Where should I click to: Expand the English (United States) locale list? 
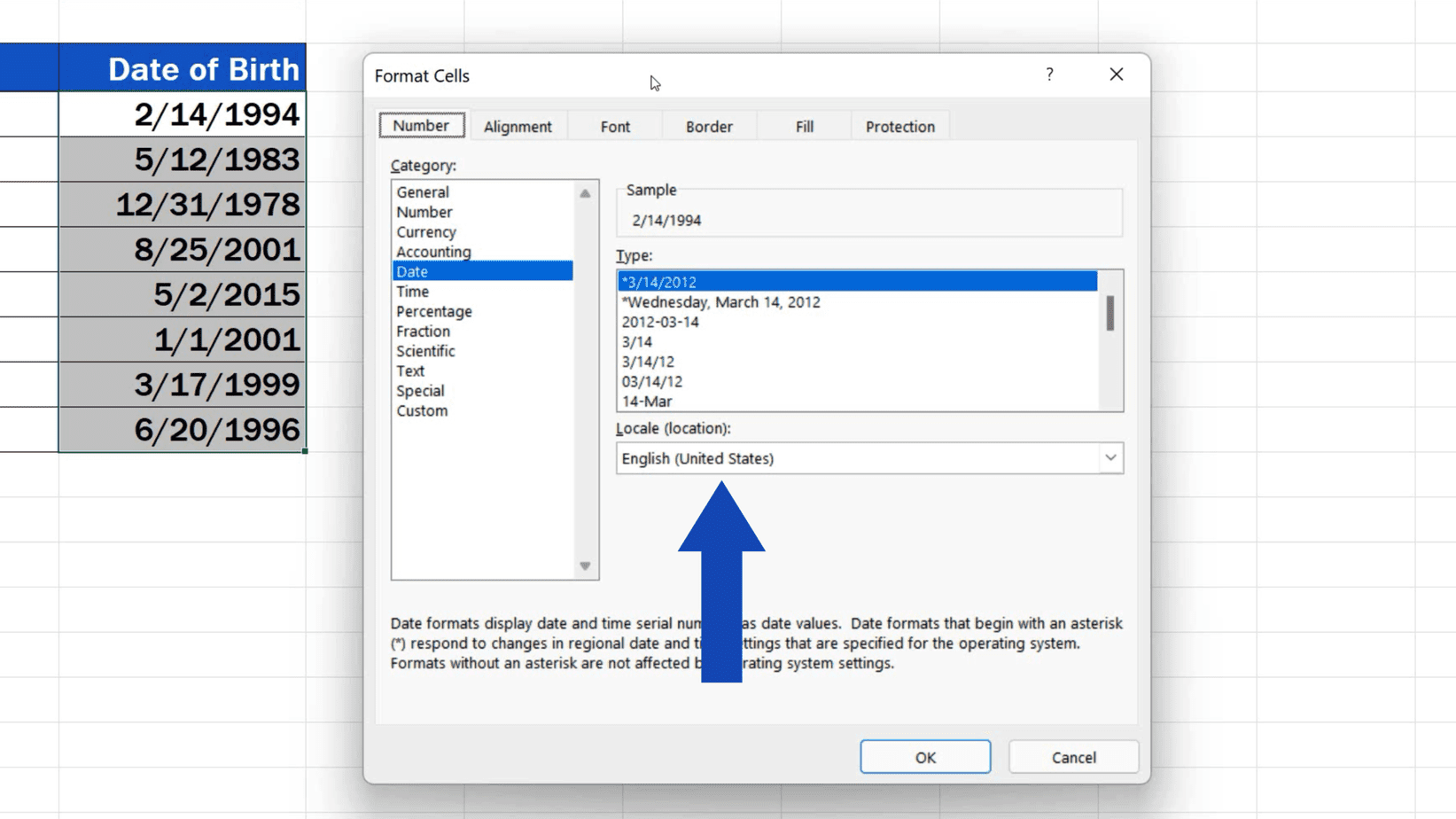click(x=1110, y=457)
